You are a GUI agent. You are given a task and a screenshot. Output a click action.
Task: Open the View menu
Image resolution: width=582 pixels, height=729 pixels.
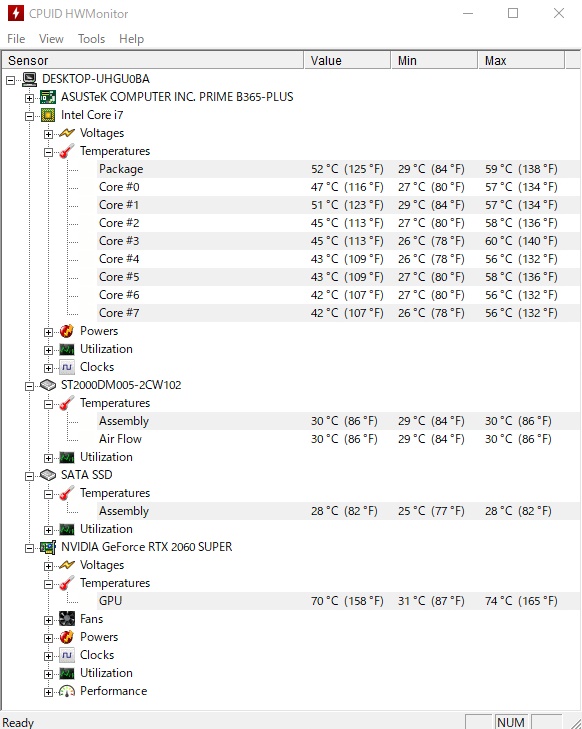[x=51, y=39]
